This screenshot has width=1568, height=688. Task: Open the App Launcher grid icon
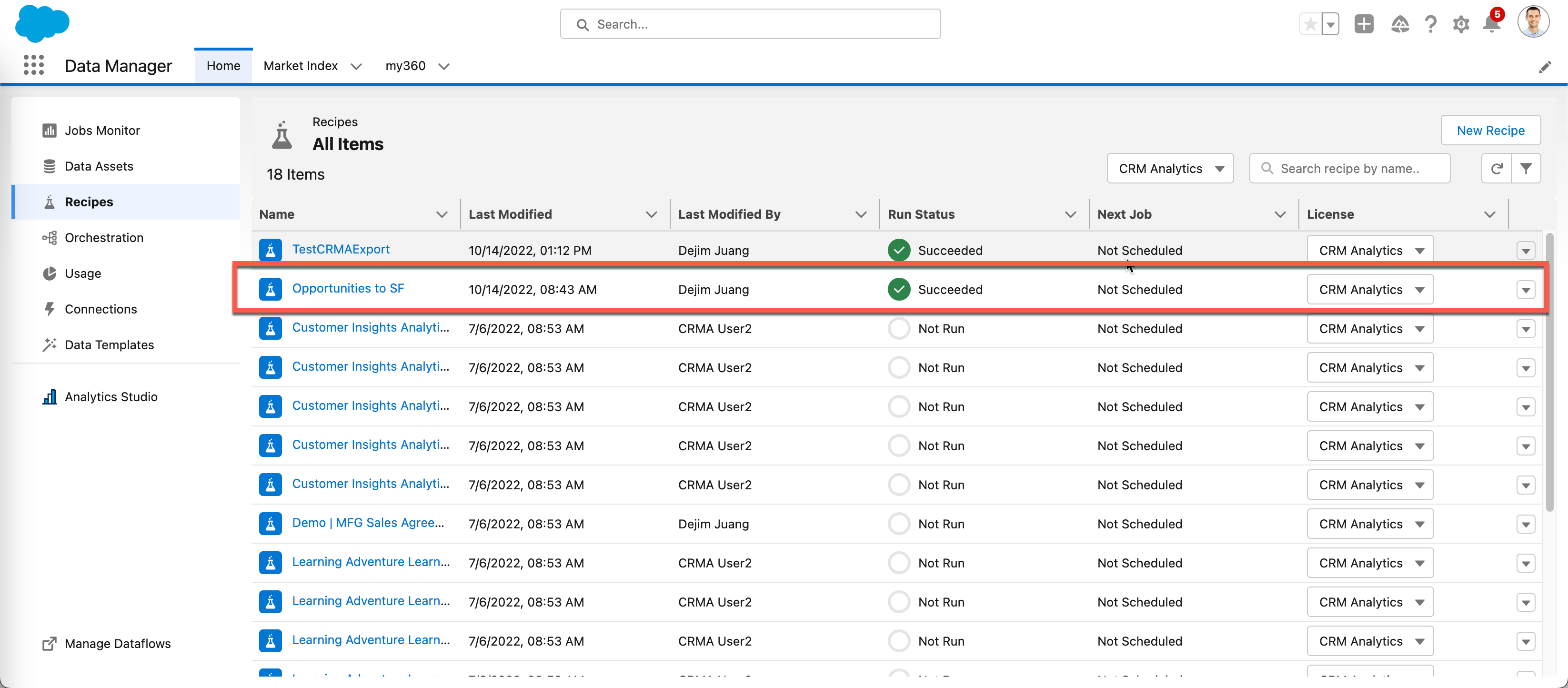33,65
